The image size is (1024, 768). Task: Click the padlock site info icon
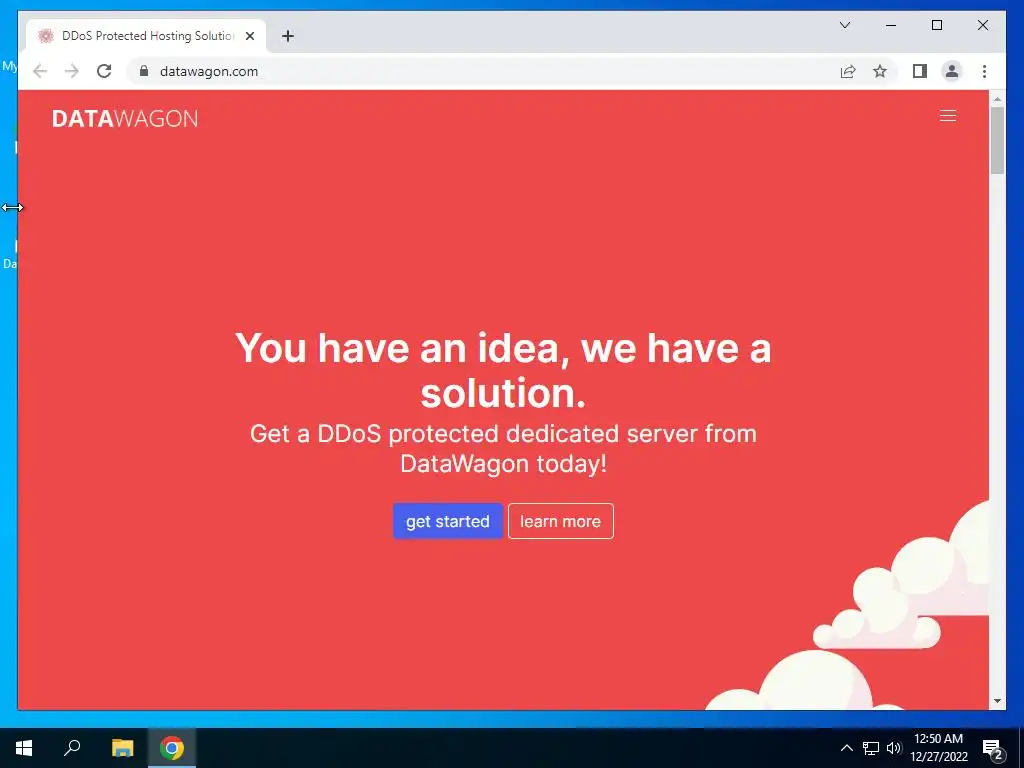144,71
